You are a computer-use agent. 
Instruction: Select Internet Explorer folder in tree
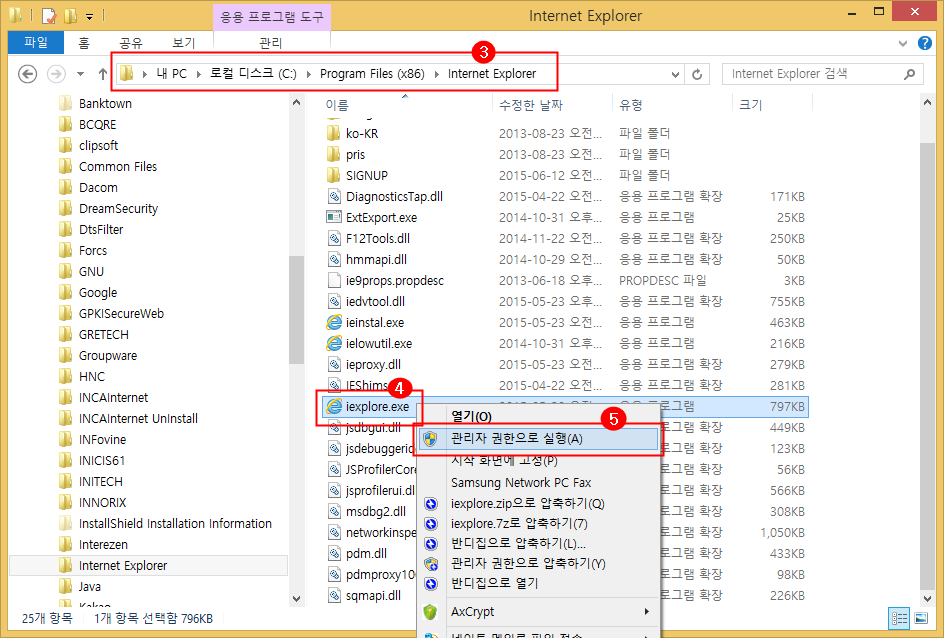123,566
